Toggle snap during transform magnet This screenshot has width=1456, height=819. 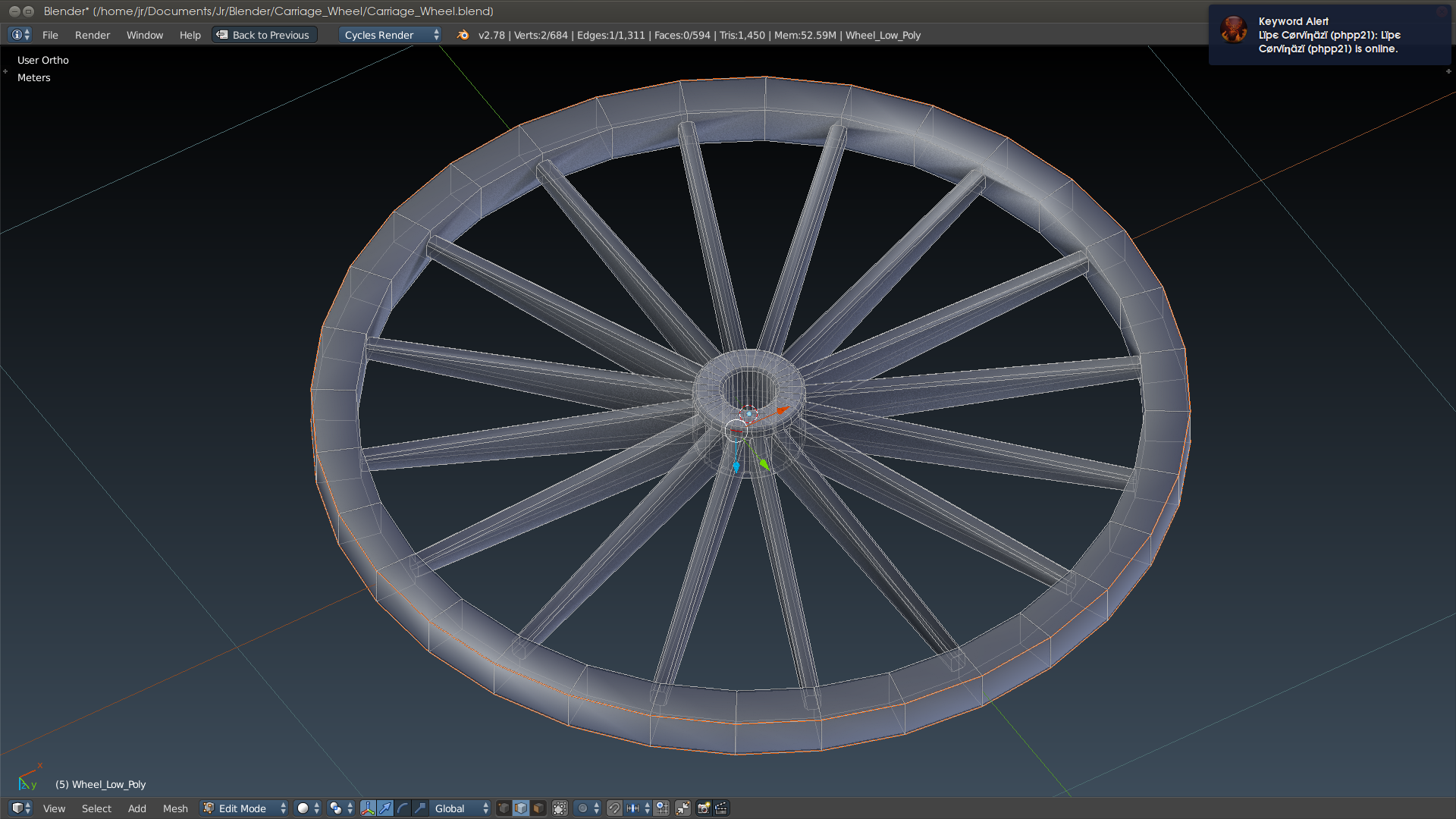pyautogui.click(x=614, y=808)
